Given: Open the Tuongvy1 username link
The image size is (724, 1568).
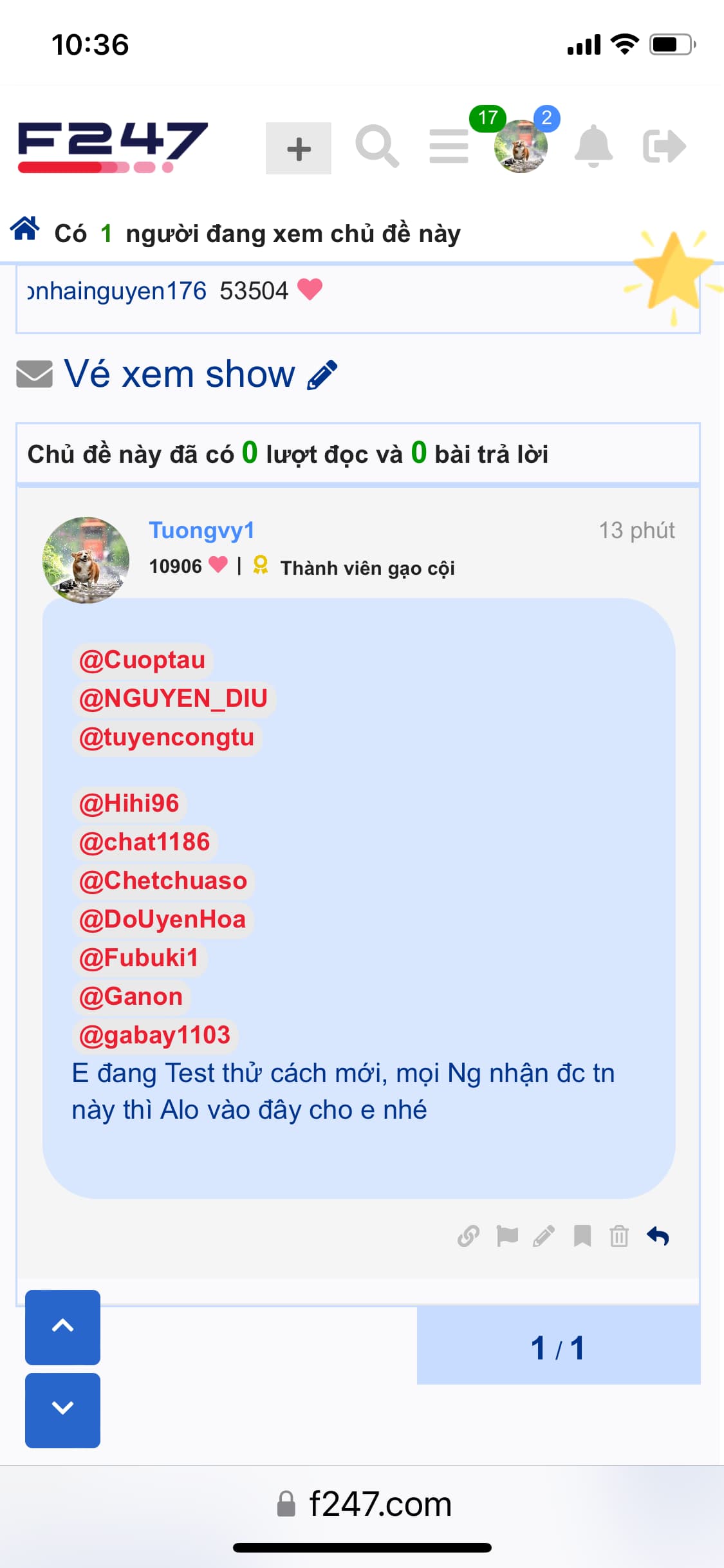Looking at the screenshot, I should click(x=202, y=530).
